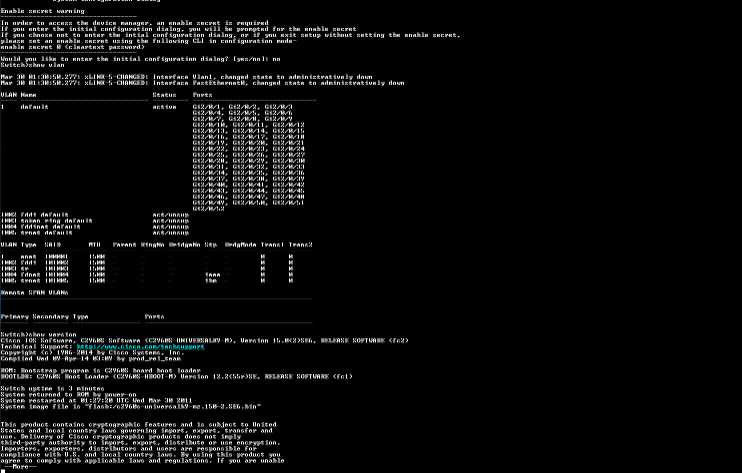Click the MTU column header
Screen dimensions: 742x473
click(x=95, y=245)
